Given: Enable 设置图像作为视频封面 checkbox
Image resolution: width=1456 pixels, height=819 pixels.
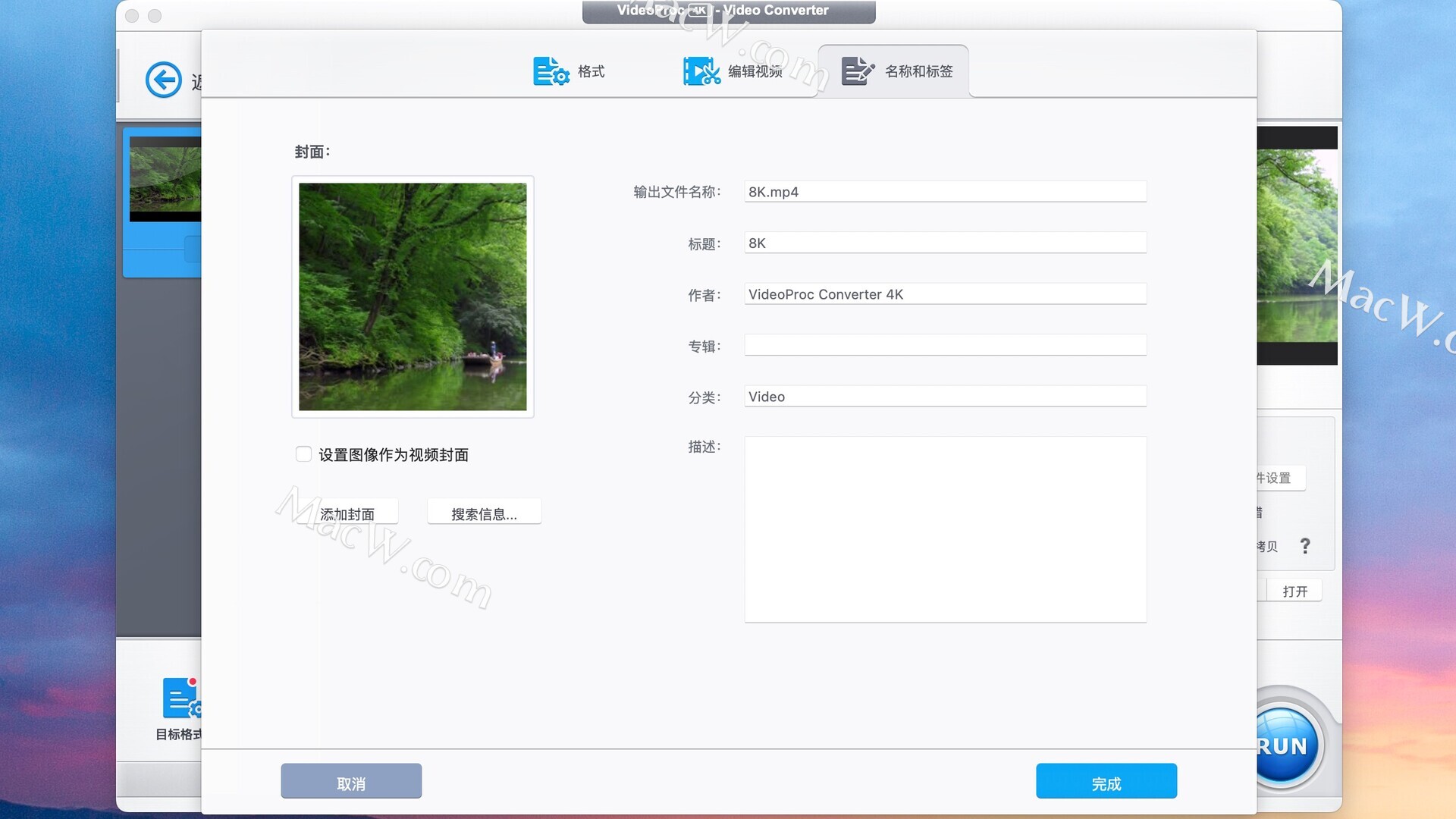Looking at the screenshot, I should pyautogui.click(x=303, y=454).
